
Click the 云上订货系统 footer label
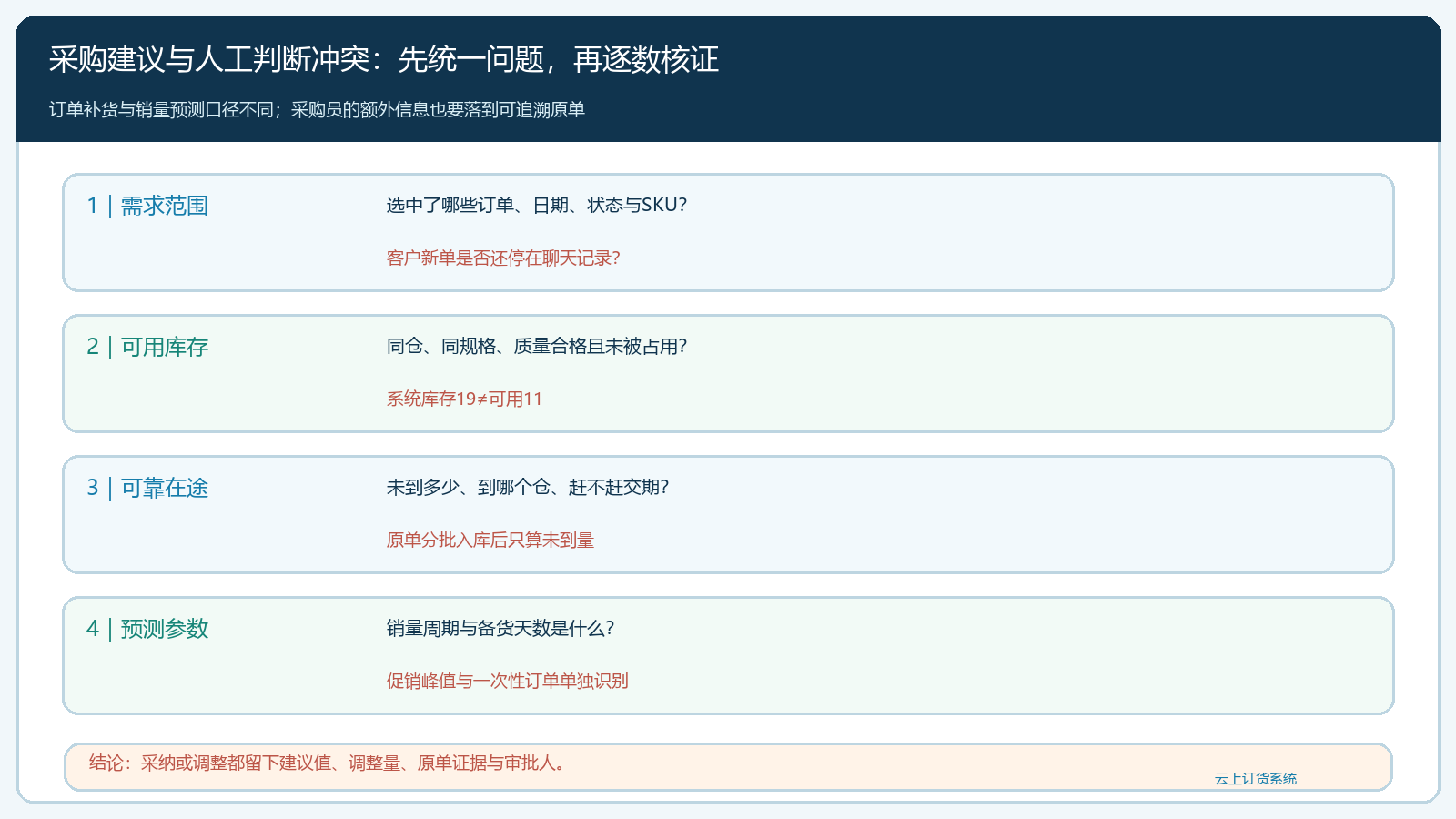point(1256,779)
